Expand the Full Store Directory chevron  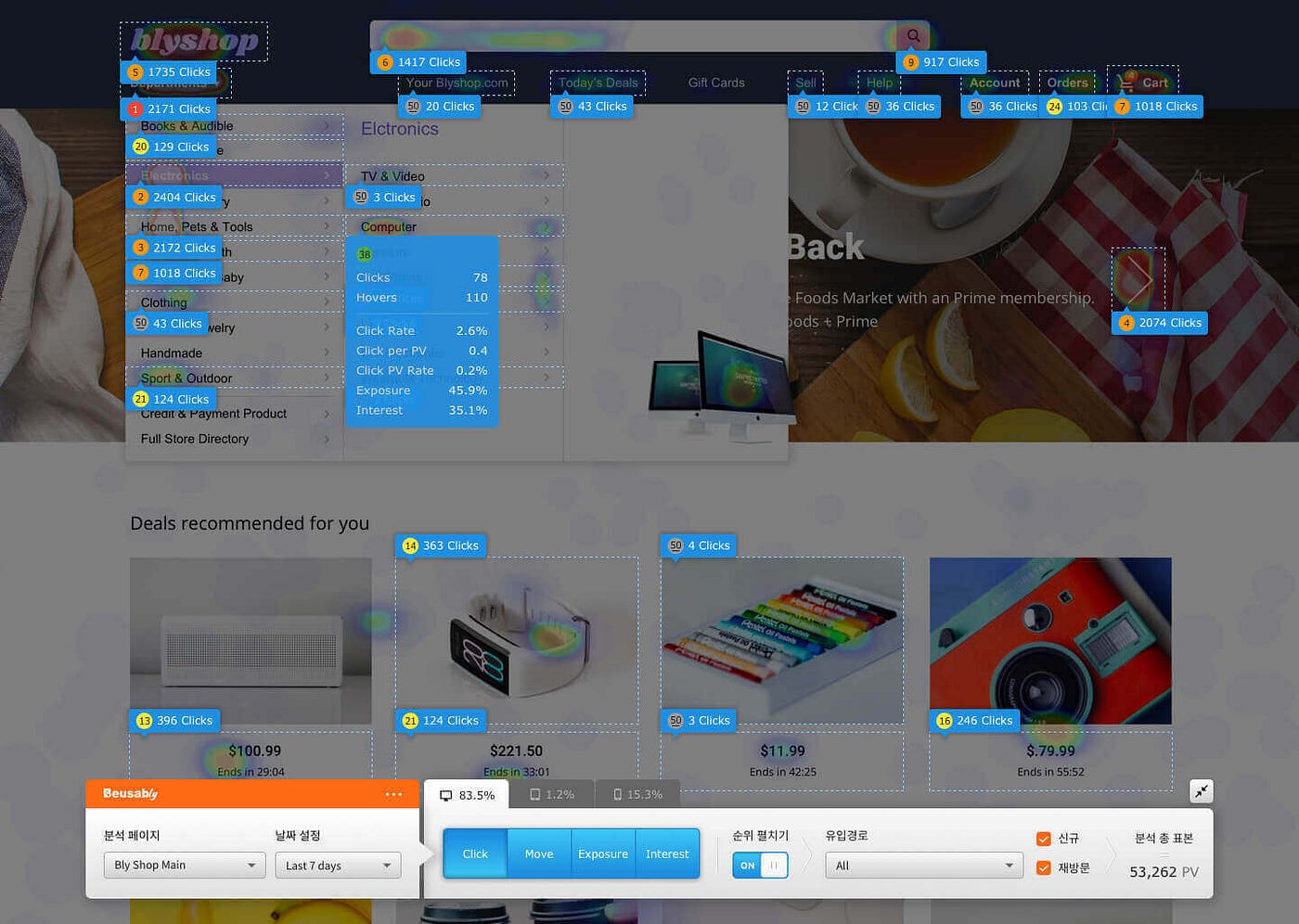pyautogui.click(x=327, y=439)
